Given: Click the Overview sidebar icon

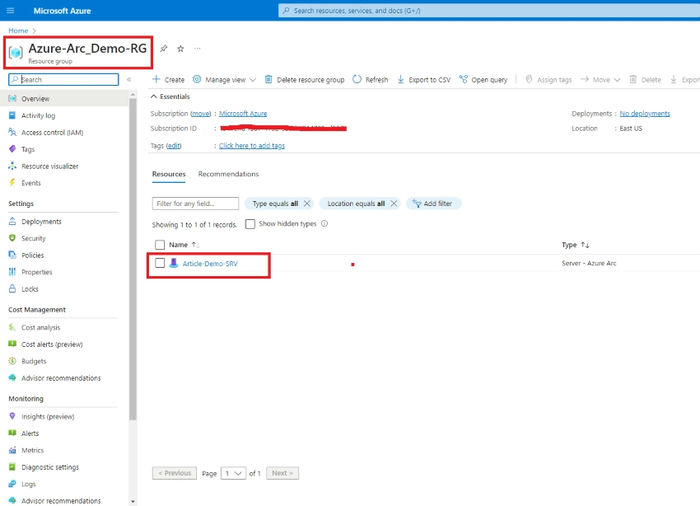Looking at the screenshot, I should tap(12, 98).
